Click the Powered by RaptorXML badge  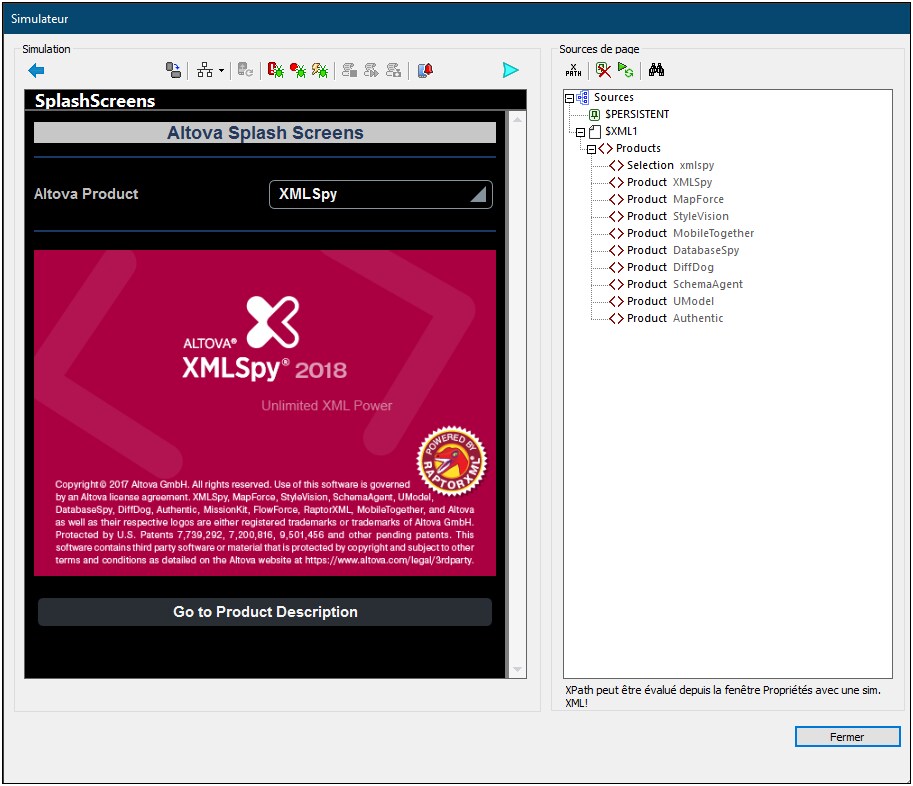coord(452,461)
